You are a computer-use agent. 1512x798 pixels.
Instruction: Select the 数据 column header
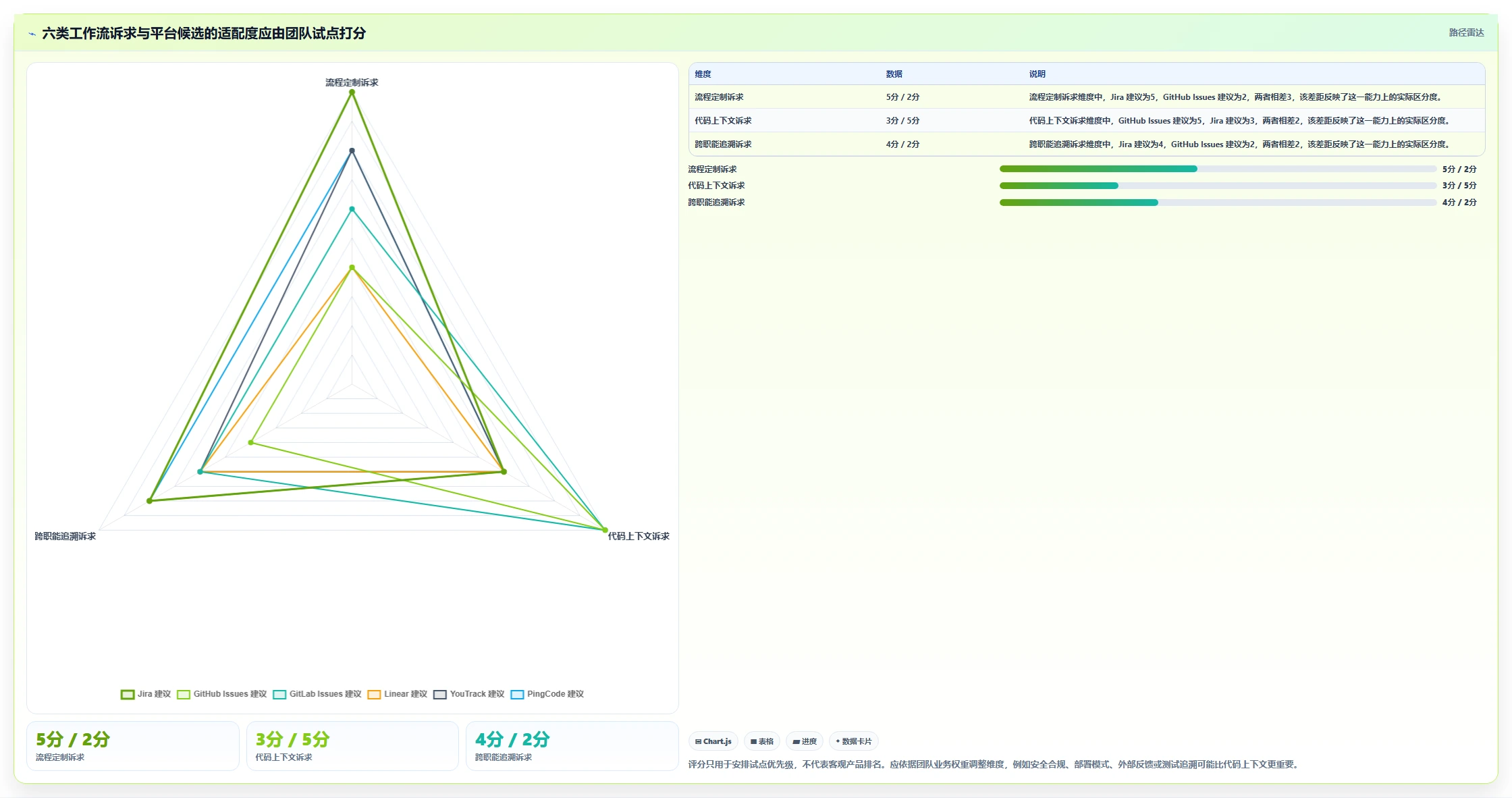pos(894,74)
